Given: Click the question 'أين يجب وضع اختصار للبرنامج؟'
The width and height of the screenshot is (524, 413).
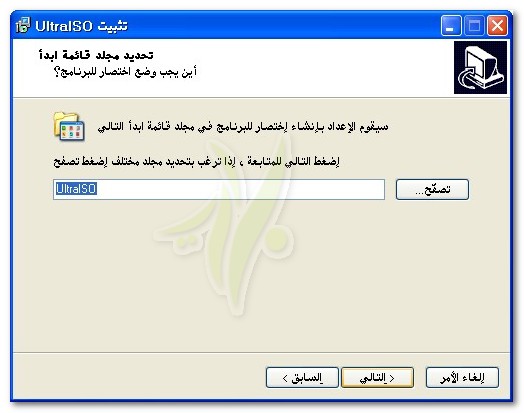Looking at the screenshot, I should 125,72.
